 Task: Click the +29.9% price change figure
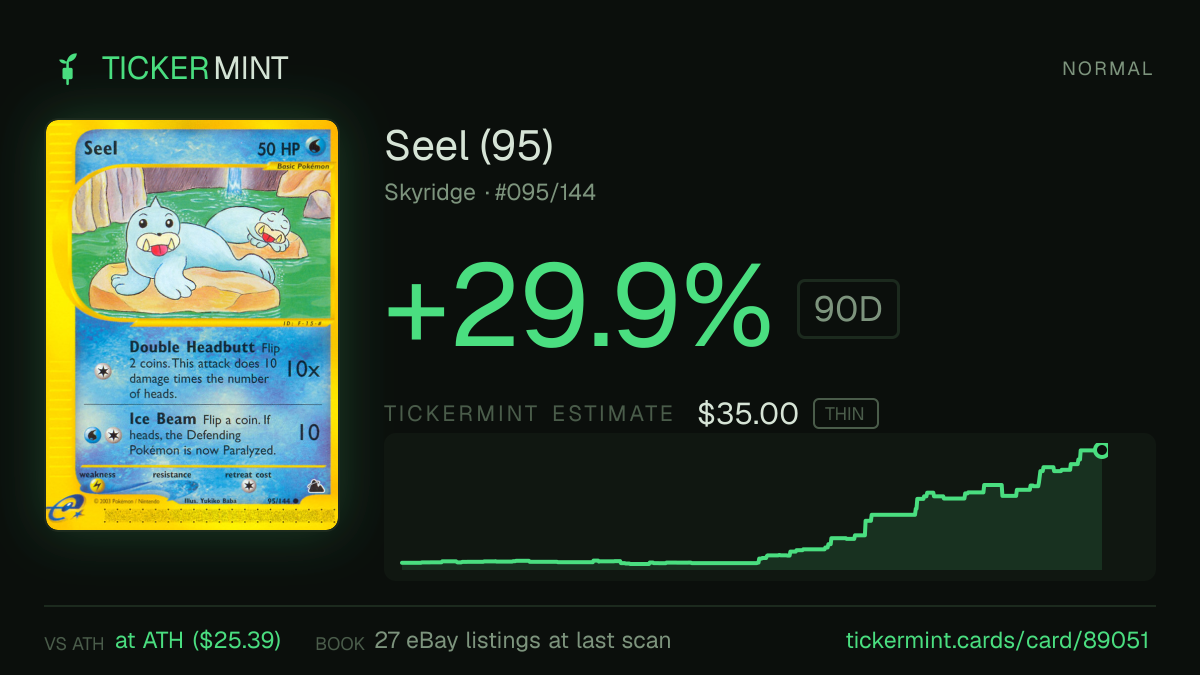pos(579,306)
